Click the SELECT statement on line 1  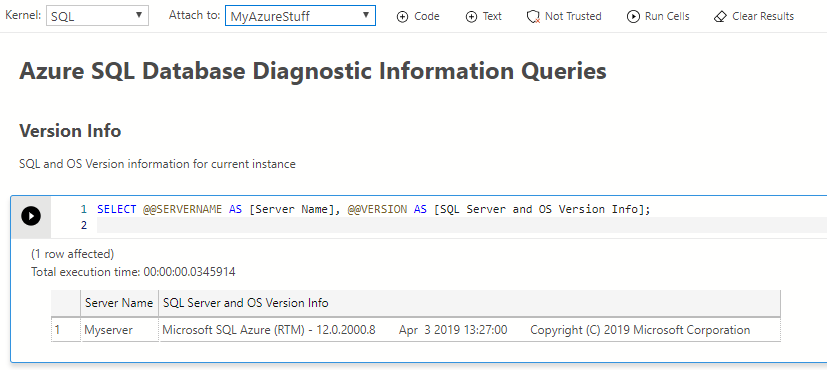[374, 209]
